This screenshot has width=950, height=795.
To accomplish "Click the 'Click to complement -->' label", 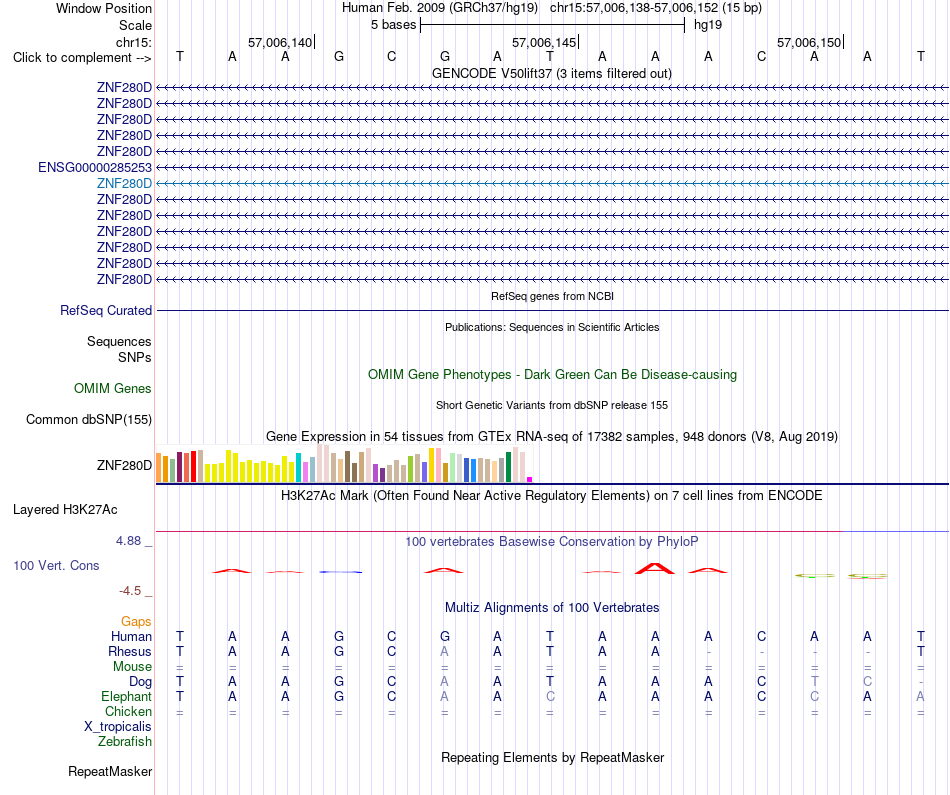I will point(82,58).
